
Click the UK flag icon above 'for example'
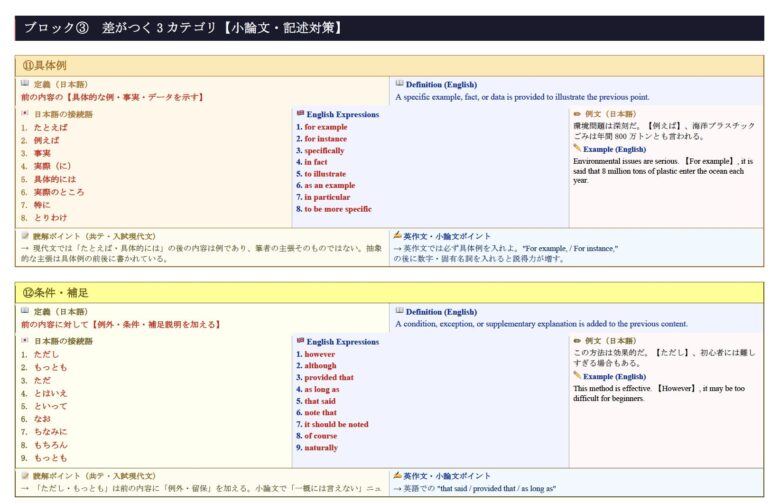(x=300, y=114)
